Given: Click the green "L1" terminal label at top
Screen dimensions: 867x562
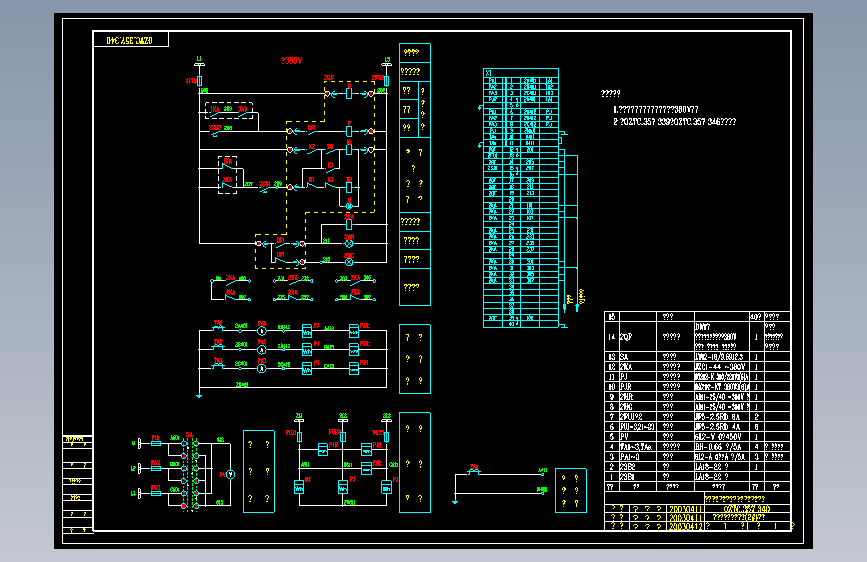Looking at the screenshot, I should coord(199,58).
